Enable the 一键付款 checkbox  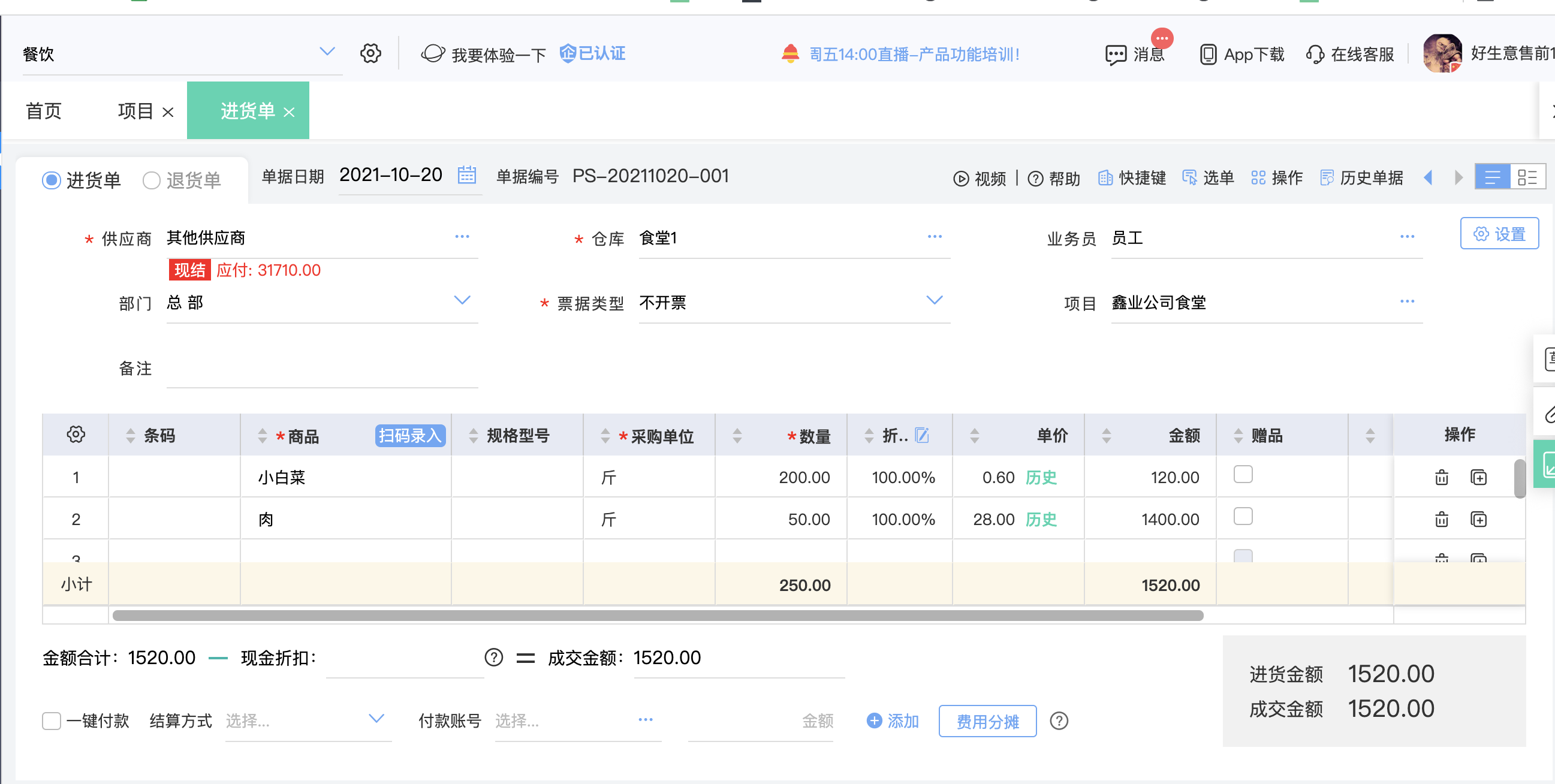coord(52,720)
